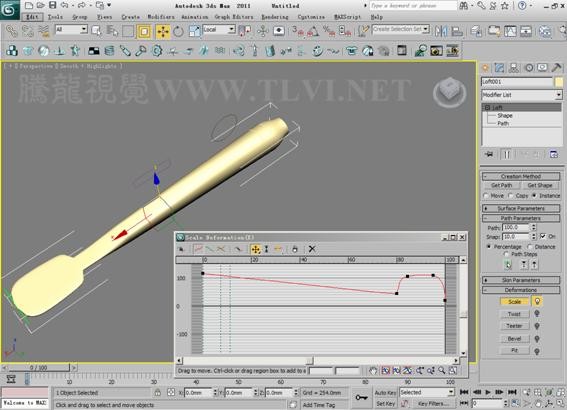Click Scale Control Point icon in deformation
The image size is (567, 410).
pyautogui.click(x=267, y=249)
